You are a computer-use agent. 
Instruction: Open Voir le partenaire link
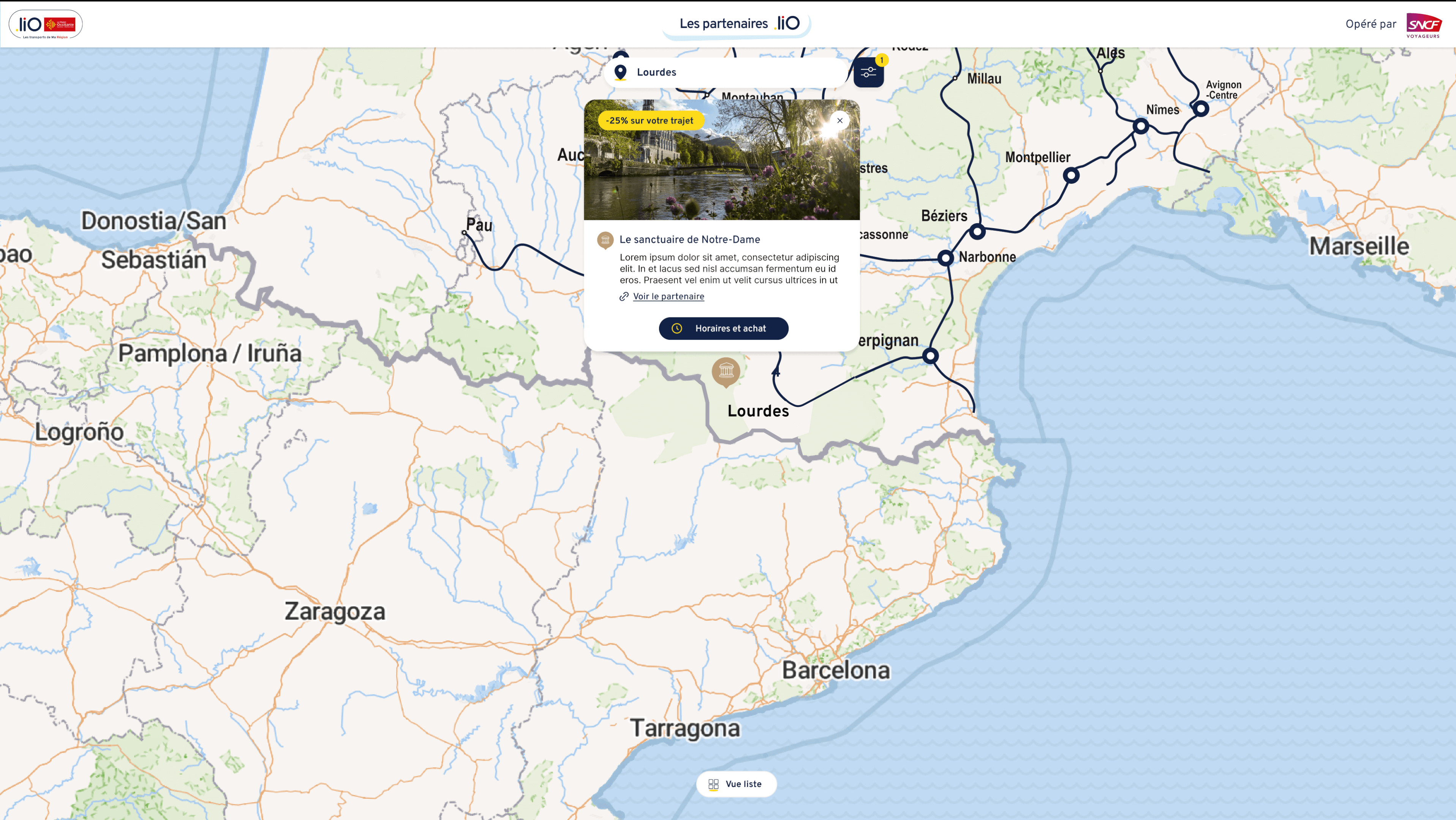point(668,296)
